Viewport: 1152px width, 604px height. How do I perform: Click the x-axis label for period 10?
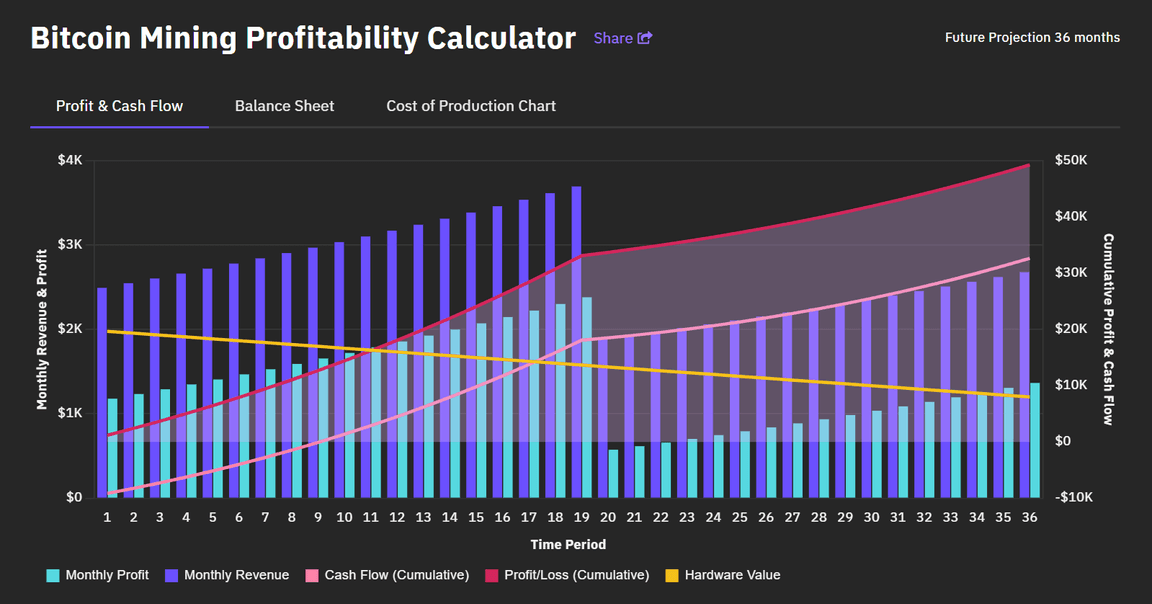click(344, 517)
